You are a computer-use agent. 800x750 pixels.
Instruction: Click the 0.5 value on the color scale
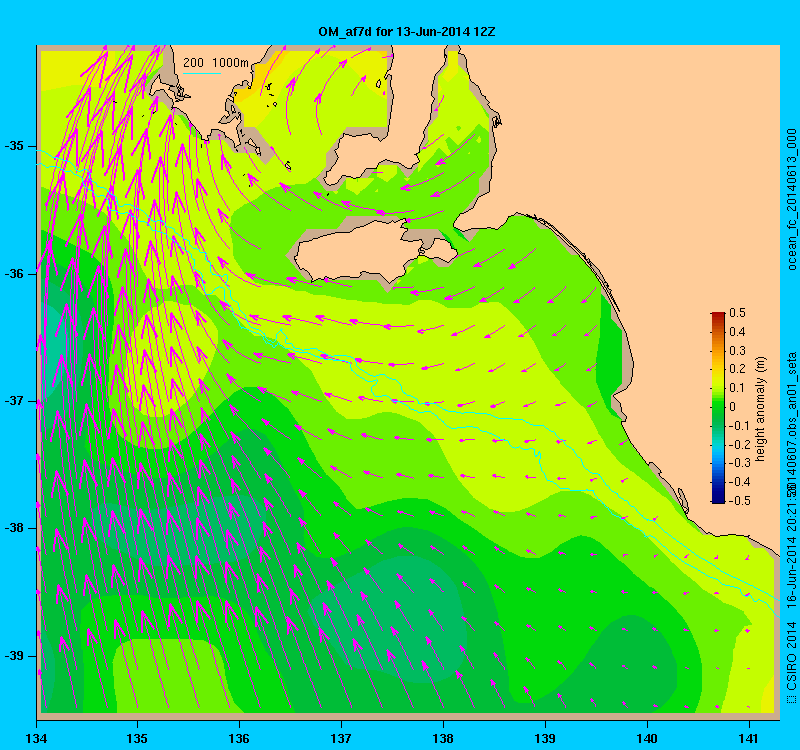click(x=737, y=313)
